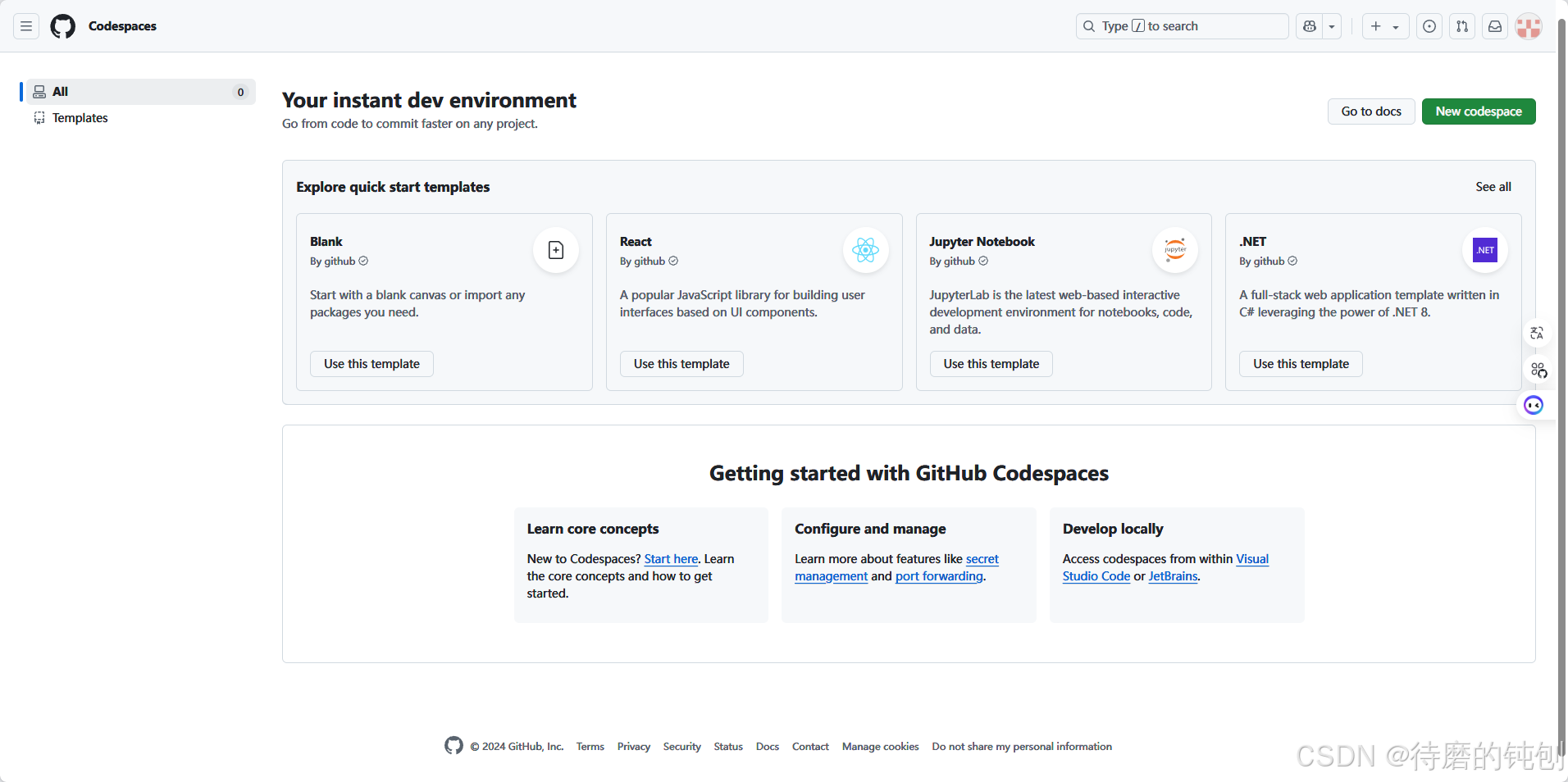Image resolution: width=1568 pixels, height=782 pixels.
Task: Use the .NET template
Action: (1301, 364)
